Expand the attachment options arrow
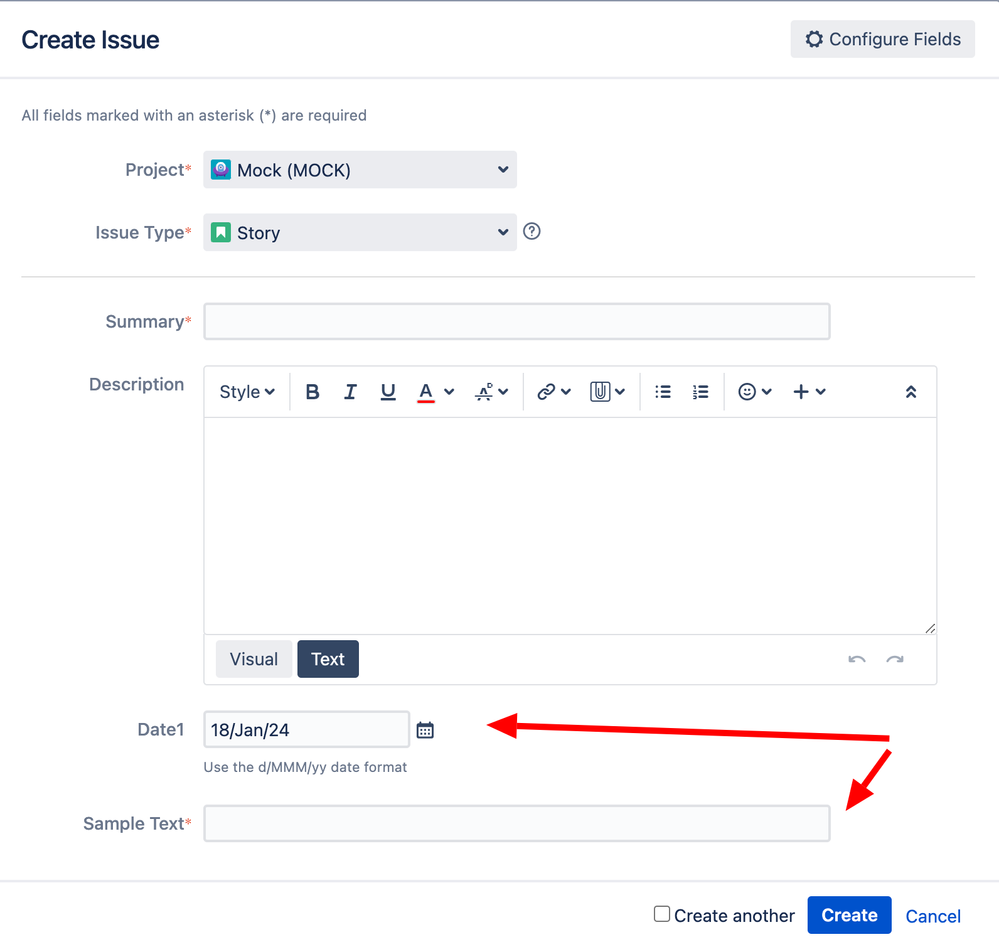The height and width of the screenshot is (944, 999). (x=620, y=392)
